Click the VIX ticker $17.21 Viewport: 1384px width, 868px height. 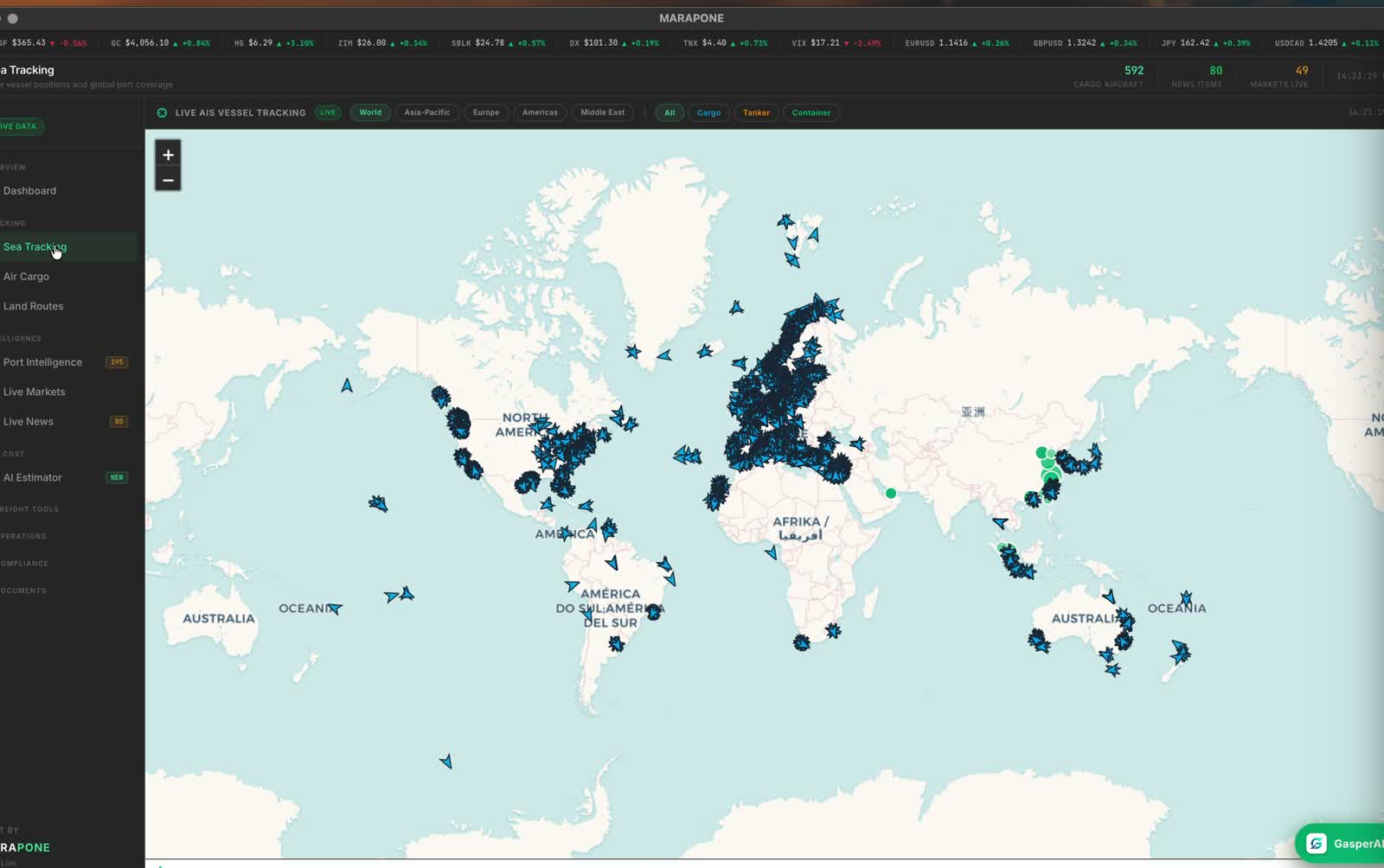(836, 42)
